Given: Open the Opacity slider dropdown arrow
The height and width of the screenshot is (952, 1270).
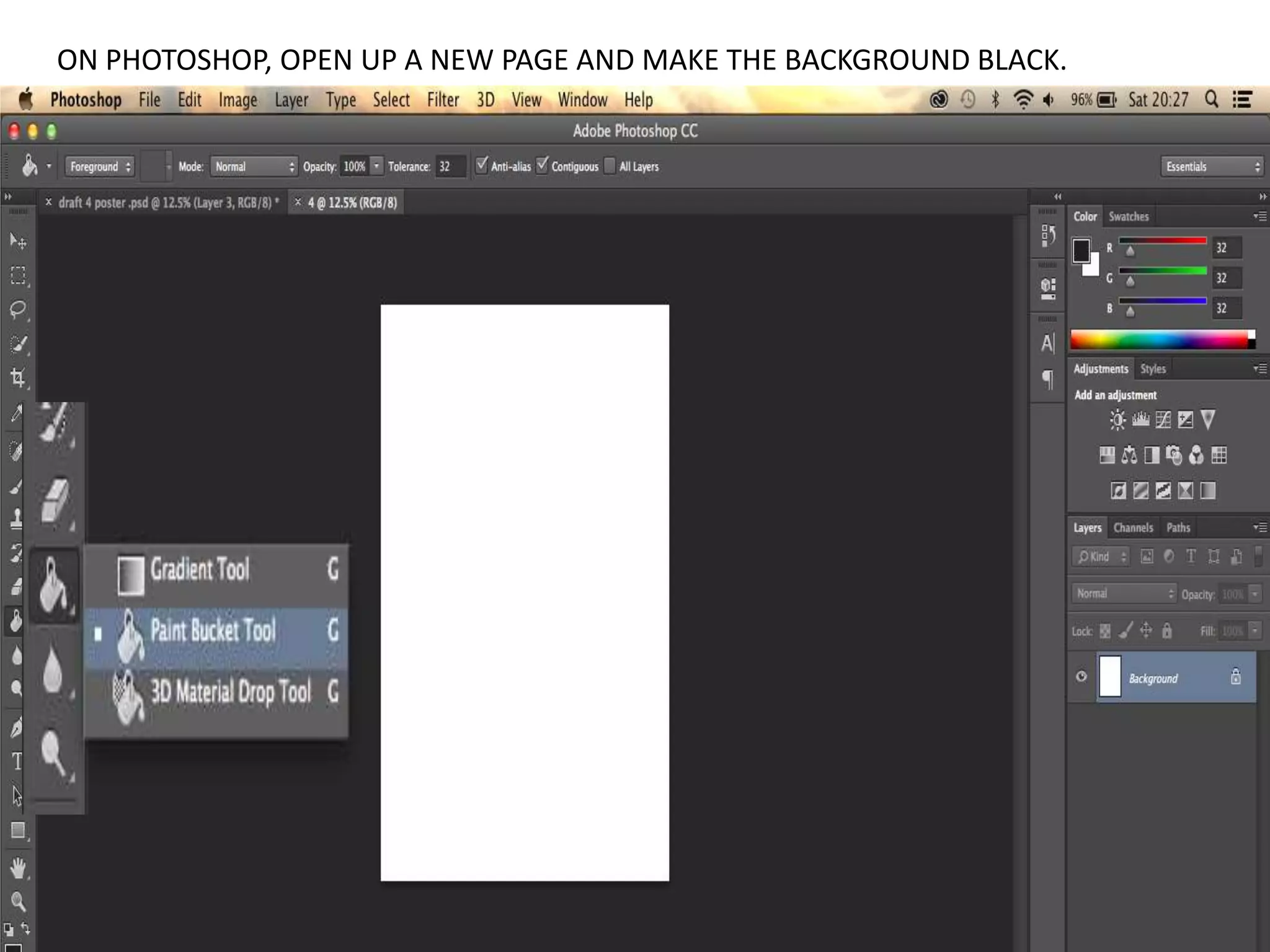Looking at the screenshot, I should click(x=376, y=166).
